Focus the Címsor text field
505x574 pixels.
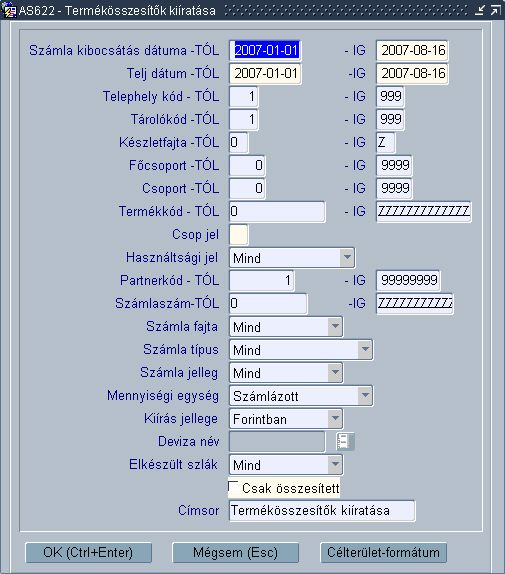point(322,510)
